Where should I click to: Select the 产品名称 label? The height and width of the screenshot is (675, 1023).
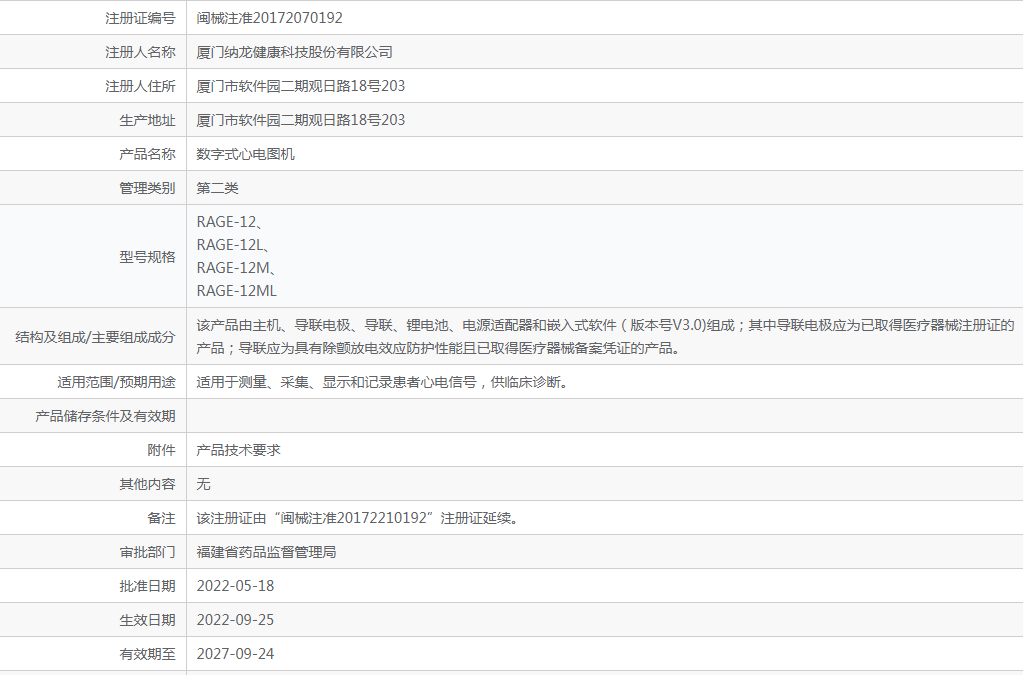[x=147, y=153]
